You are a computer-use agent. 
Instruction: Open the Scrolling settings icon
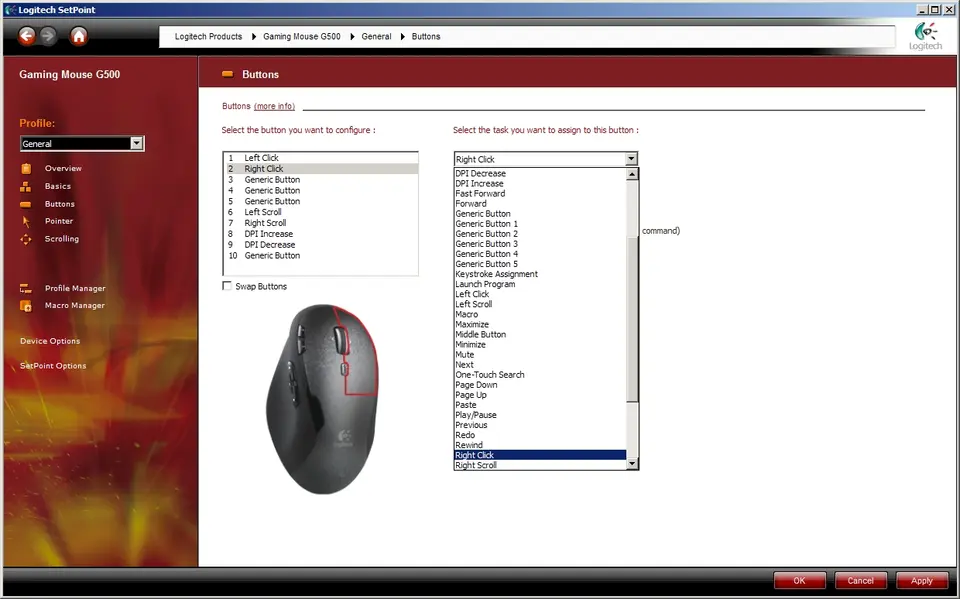(26, 239)
